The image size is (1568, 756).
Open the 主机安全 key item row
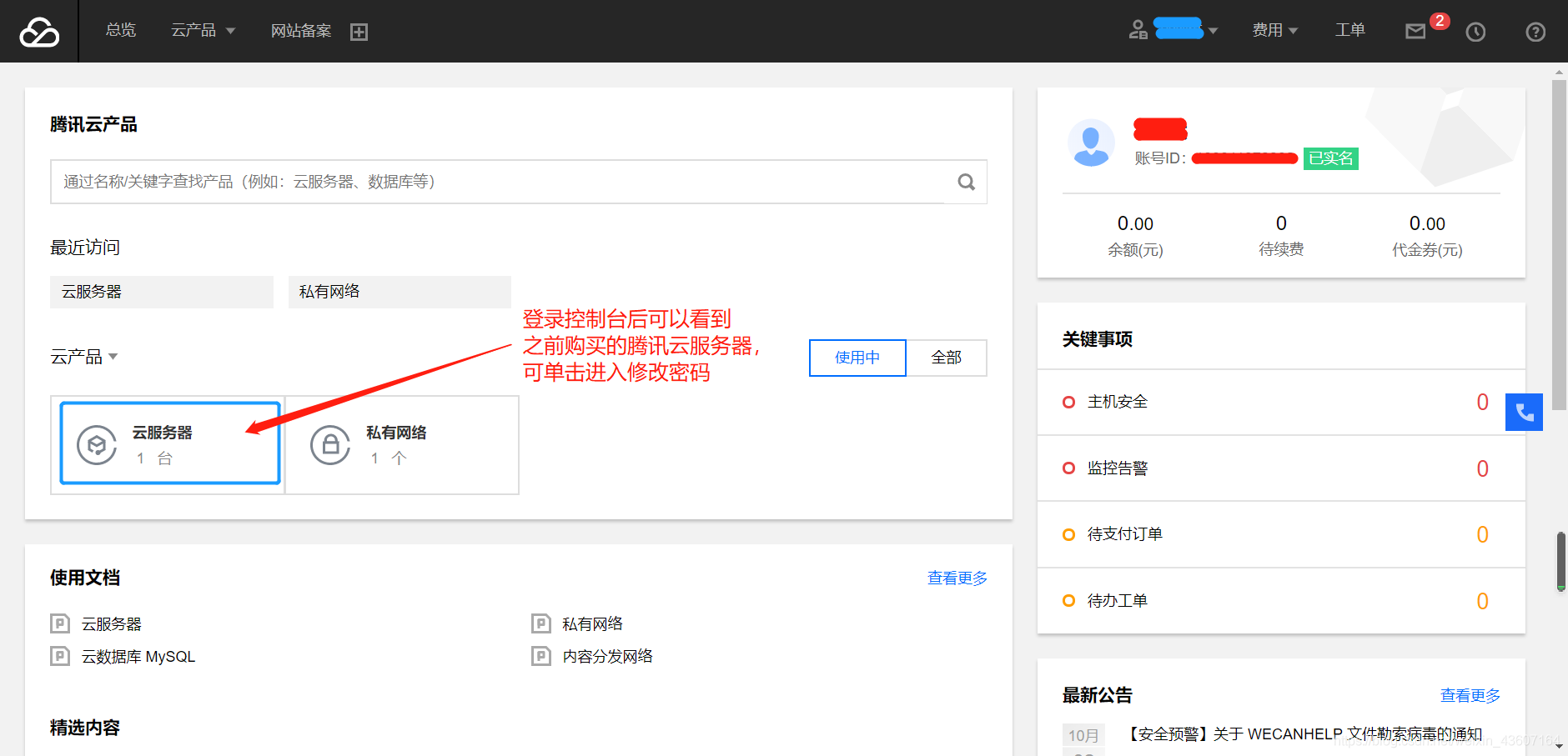point(1281,402)
